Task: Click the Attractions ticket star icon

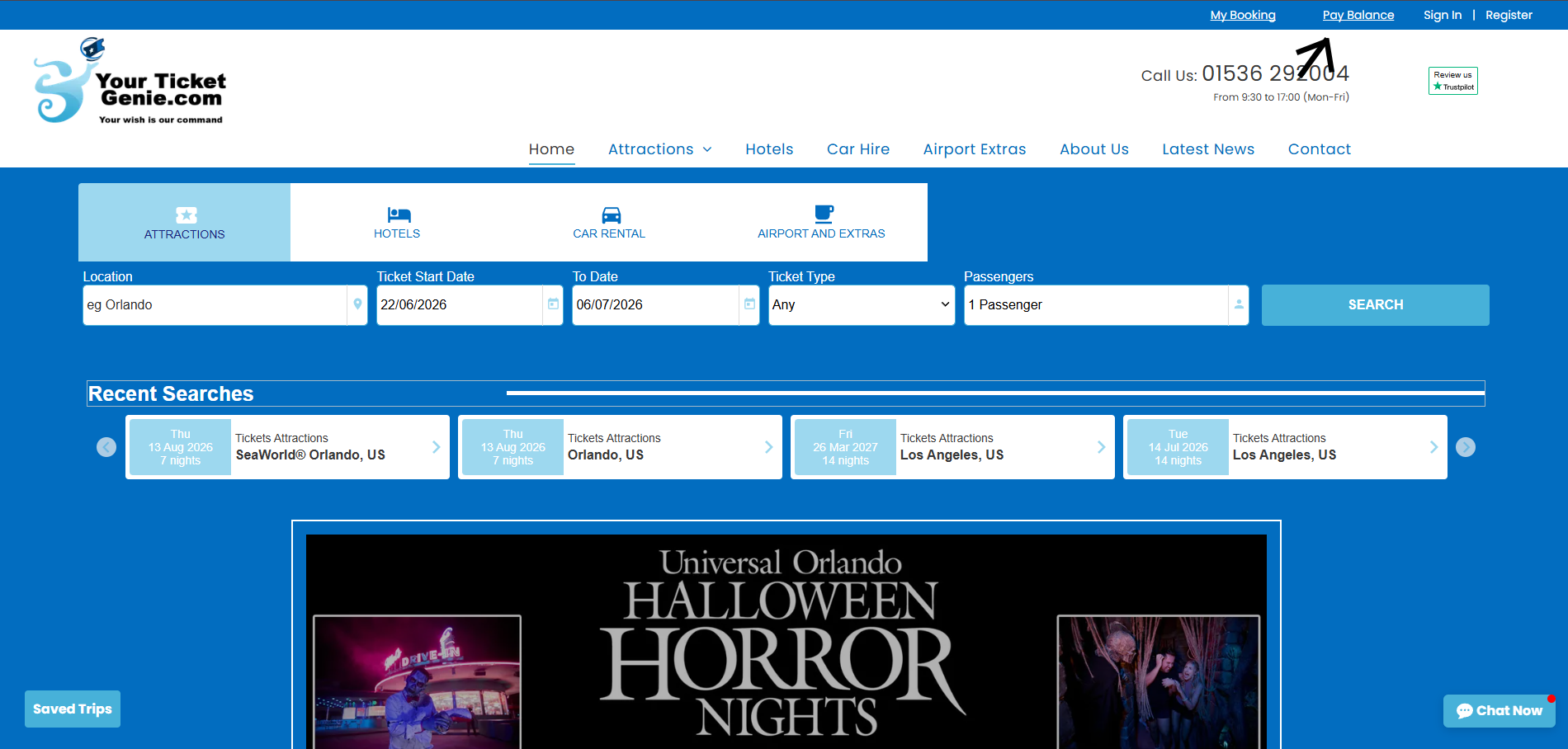Action: pyautogui.click(x=187, y=215)
